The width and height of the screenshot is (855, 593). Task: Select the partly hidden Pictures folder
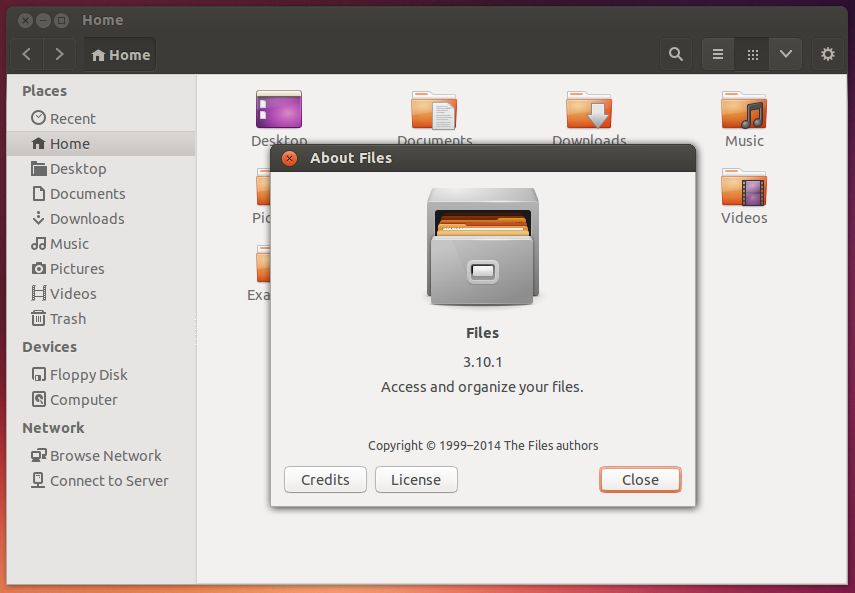pos(263,187)
